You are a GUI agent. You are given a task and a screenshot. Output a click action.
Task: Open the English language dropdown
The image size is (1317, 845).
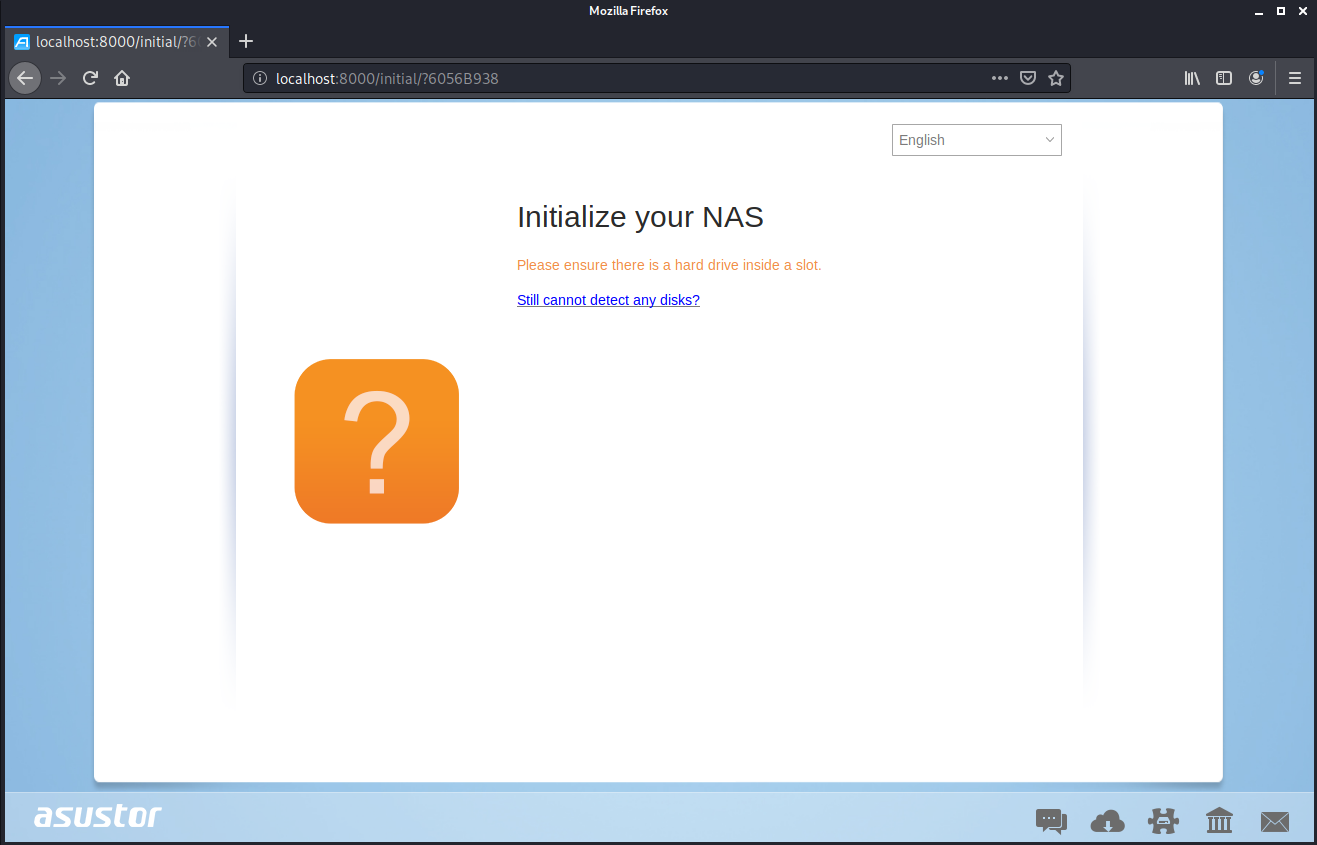(976, 140)
